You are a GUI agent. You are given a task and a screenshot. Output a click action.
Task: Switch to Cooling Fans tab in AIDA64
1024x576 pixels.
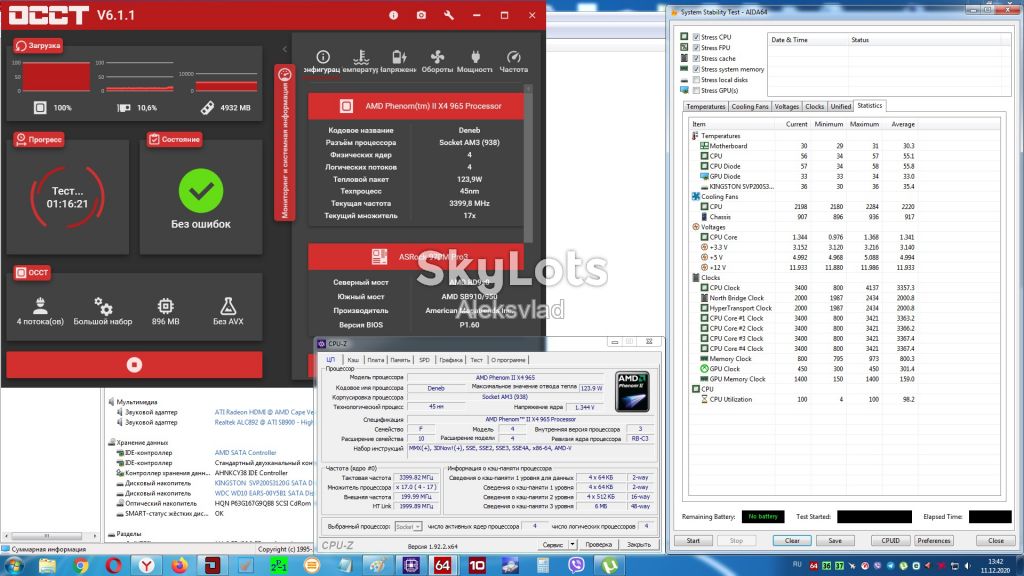point(750,106)
